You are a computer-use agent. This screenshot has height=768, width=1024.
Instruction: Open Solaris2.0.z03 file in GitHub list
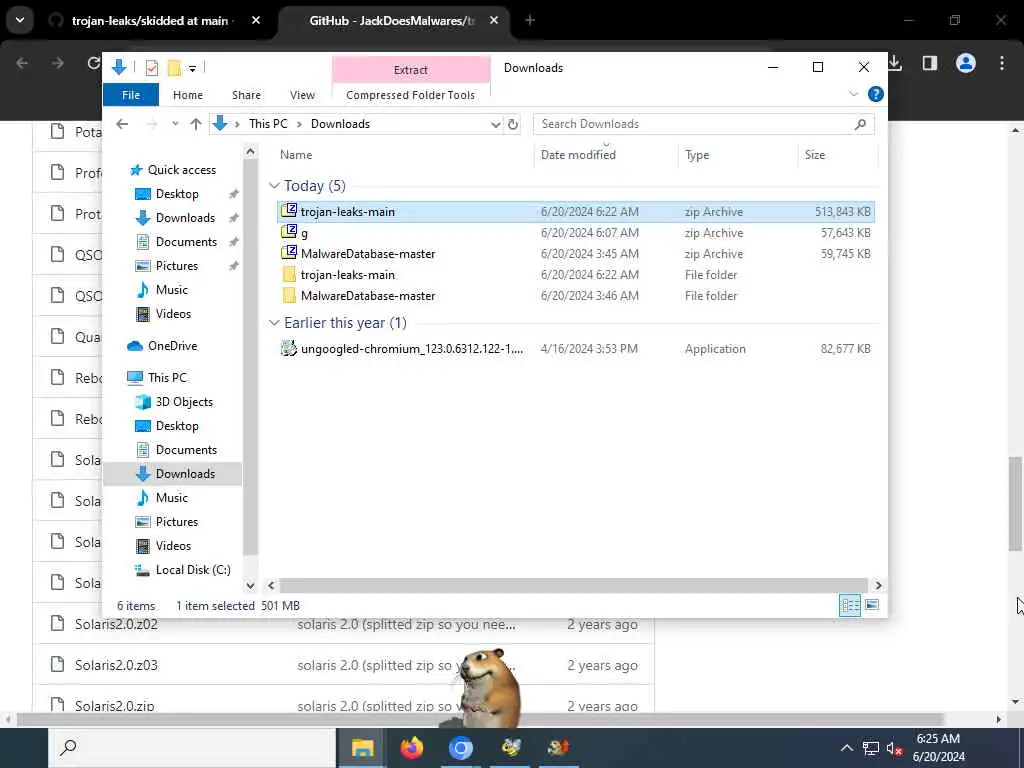[x=116, y=665]
